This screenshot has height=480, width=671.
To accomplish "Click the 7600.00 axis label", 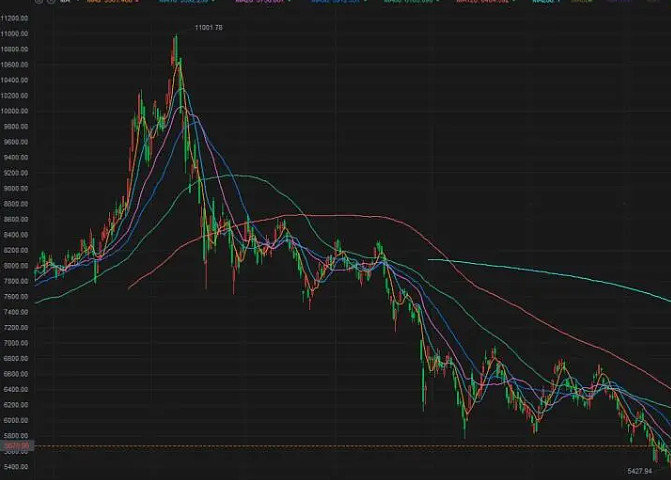I will click(16, 296).
